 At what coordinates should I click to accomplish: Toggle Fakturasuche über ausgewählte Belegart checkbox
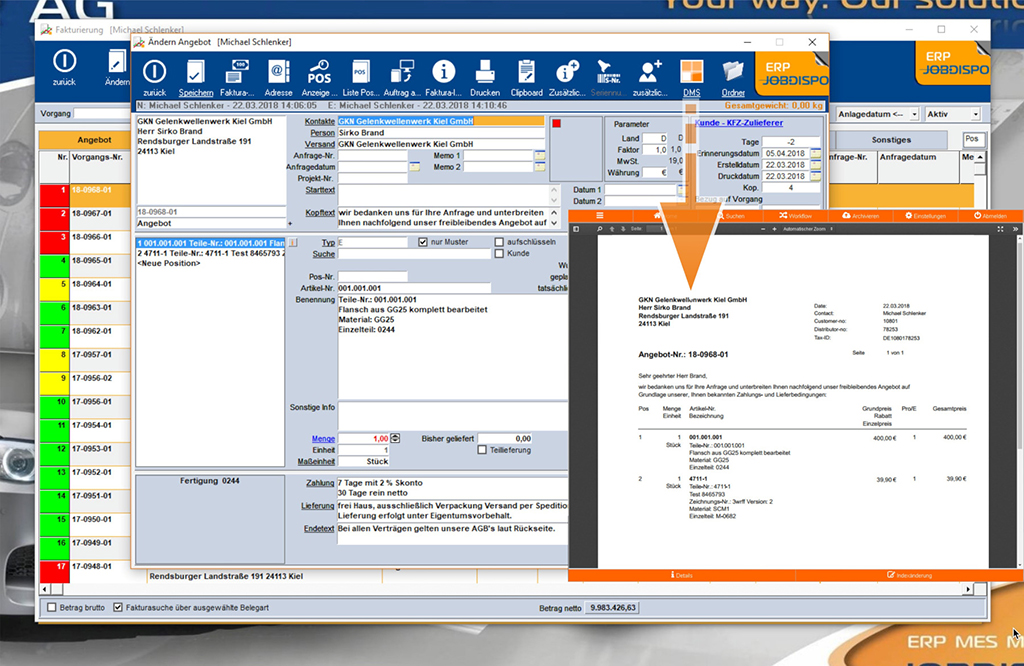[118, 607]
